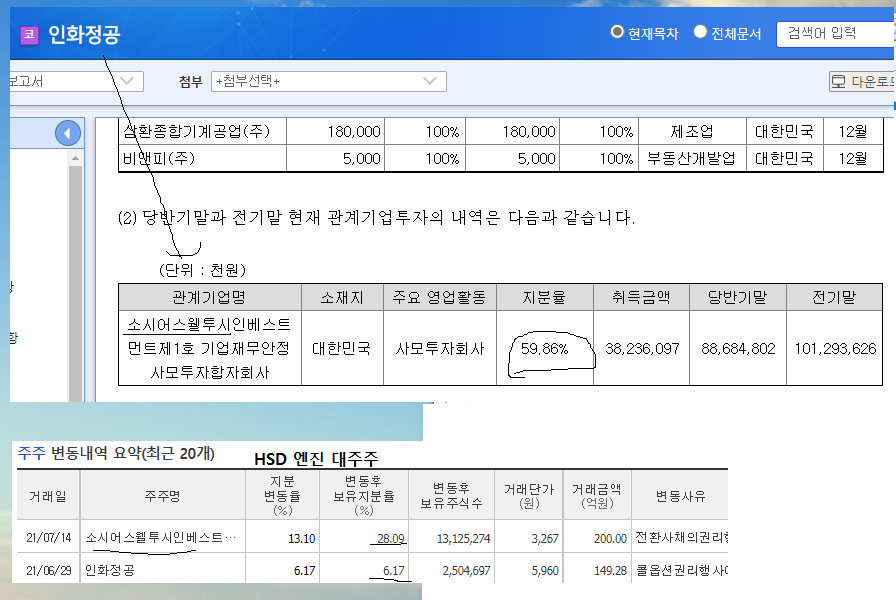Click the 주주 link in 변동내역 요약
896x600 pixels.
pyautogui.click(x=31, y=453)
